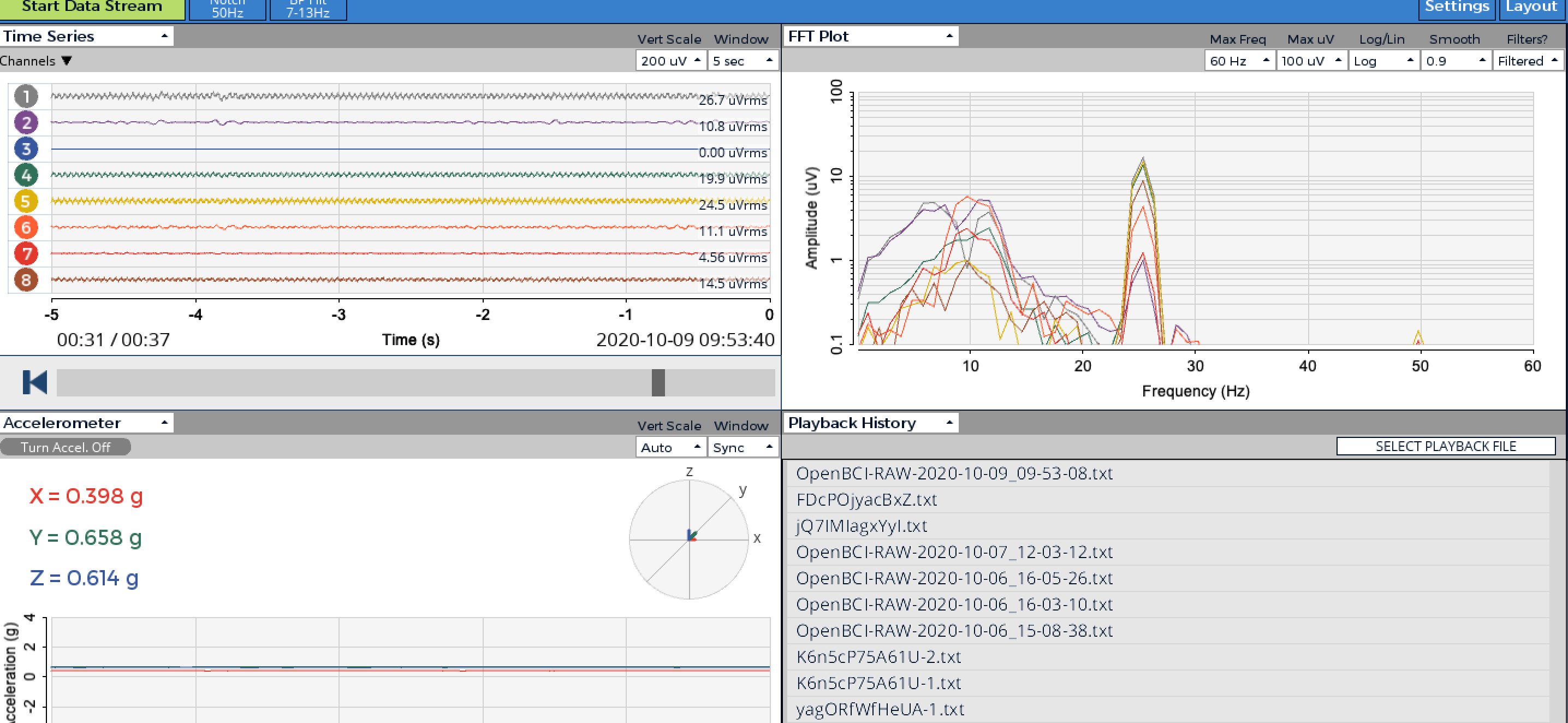Toggle channel 4 green button
Screen dimensions: 1568x723
click(x=26, y=175)
